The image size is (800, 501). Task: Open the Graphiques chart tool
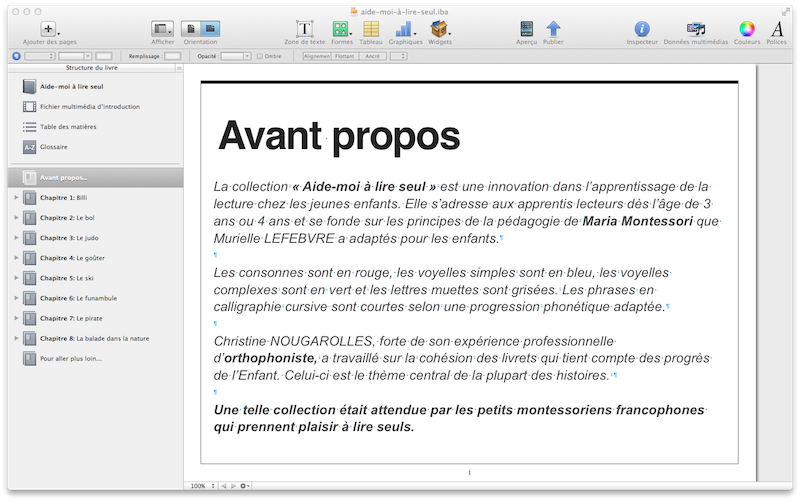click(405, 29)
